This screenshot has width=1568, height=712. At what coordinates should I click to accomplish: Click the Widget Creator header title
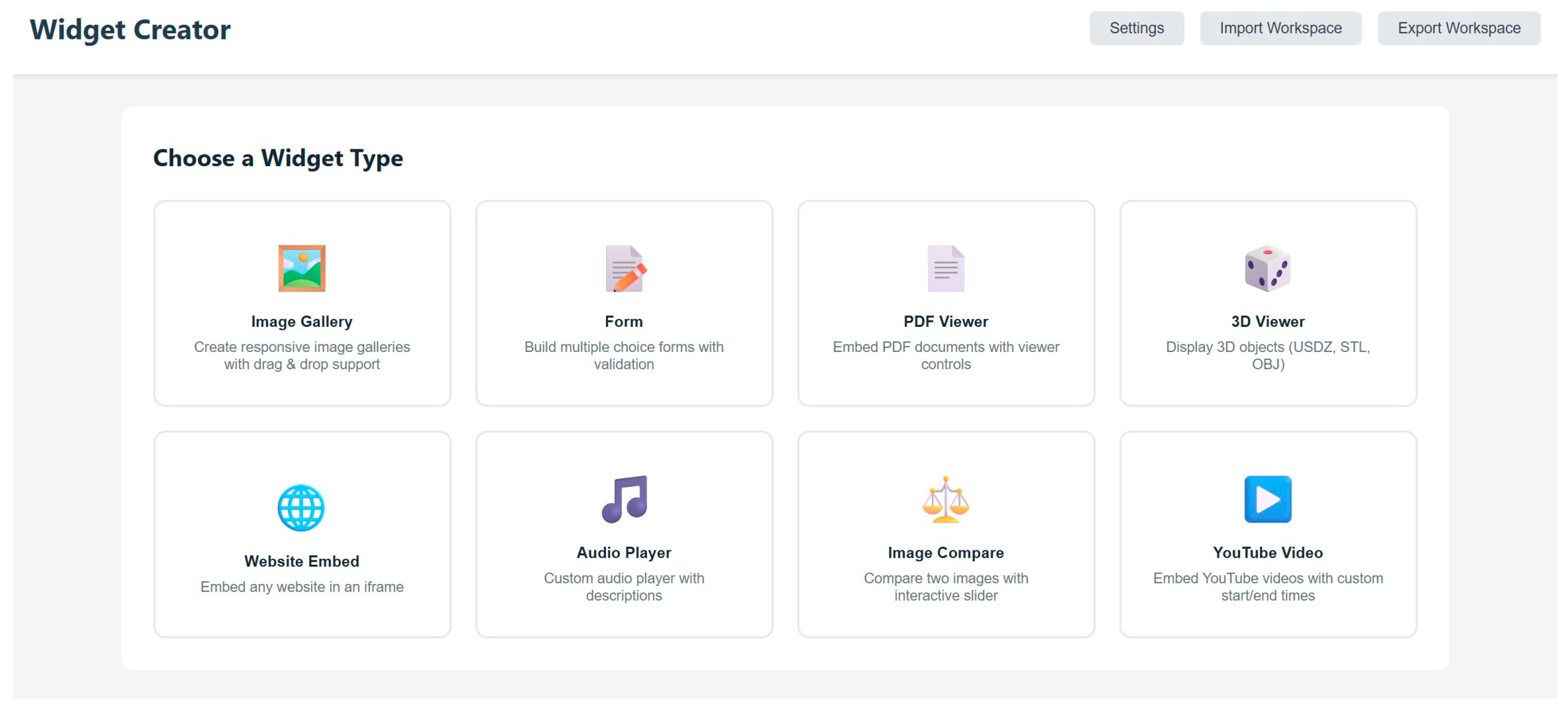coord(130,29)
